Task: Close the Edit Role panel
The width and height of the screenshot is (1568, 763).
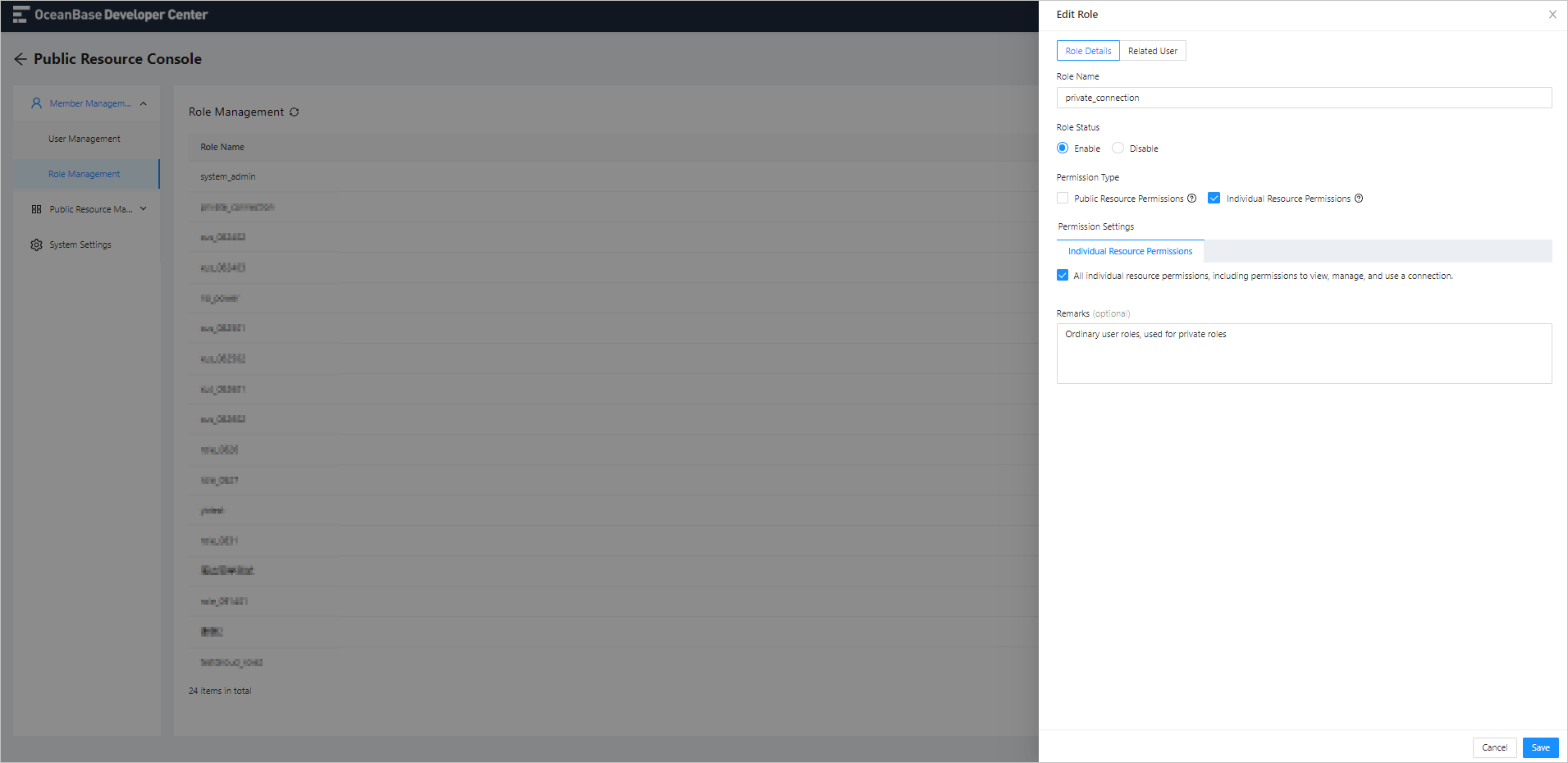Action: tap(1552, 15)
